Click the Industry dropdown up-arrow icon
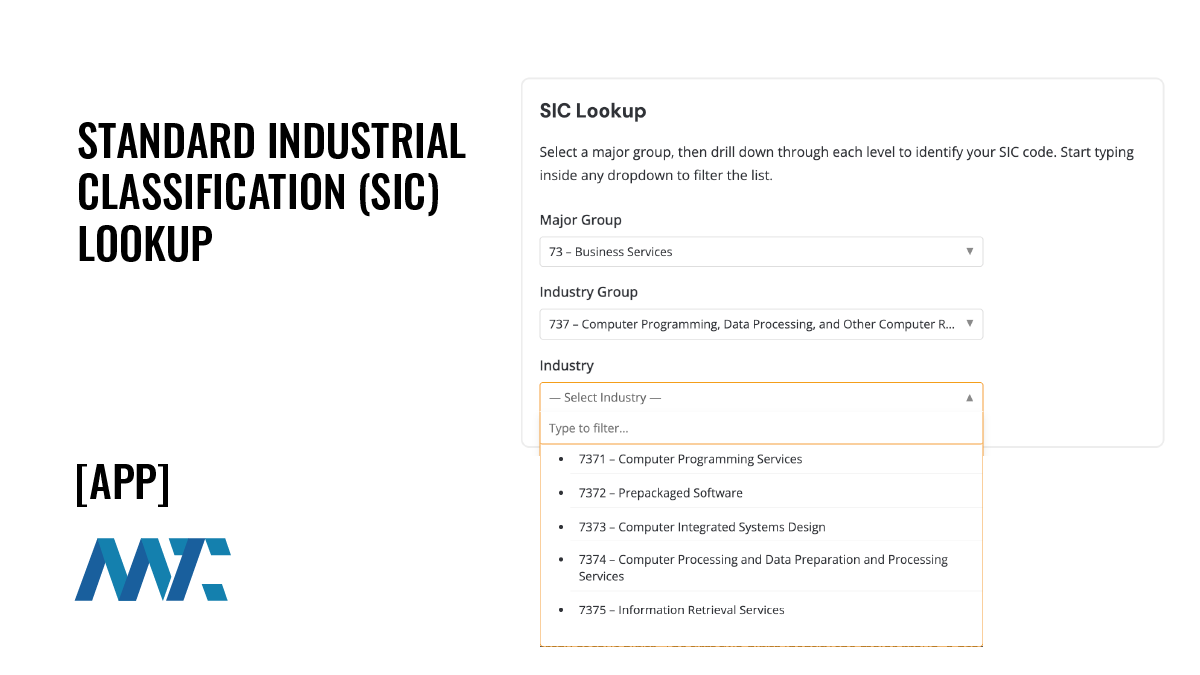Image resolution: width=1200 pixels, height=675 pixels. click(x=969, y=398)
